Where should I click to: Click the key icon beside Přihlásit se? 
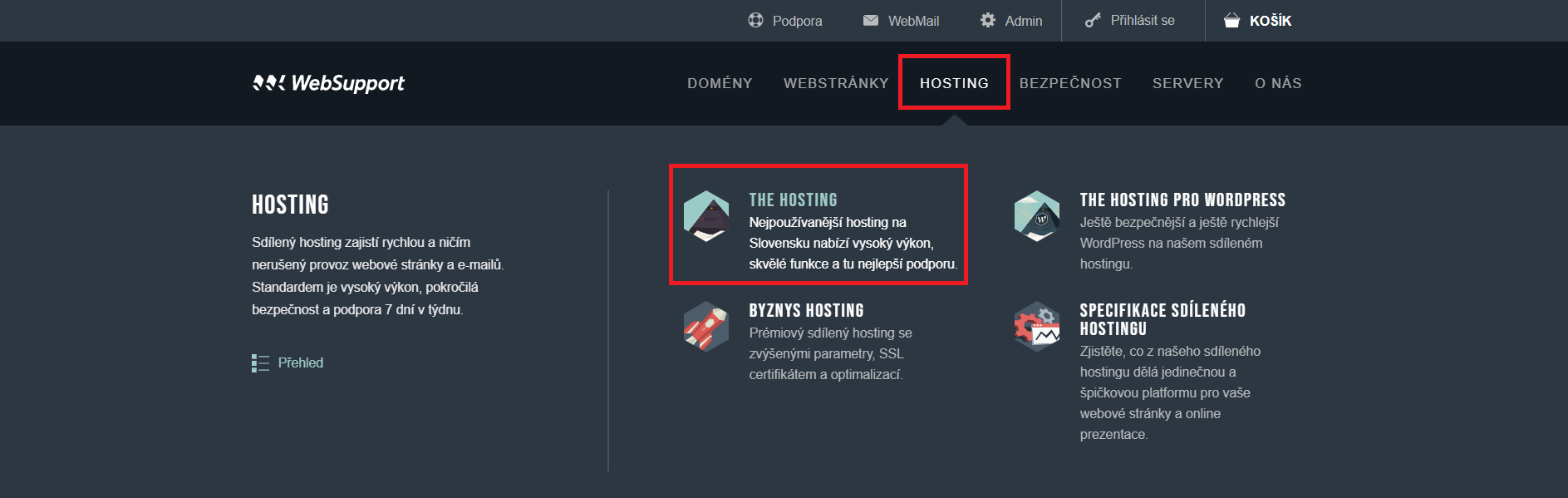(1093, 20)
